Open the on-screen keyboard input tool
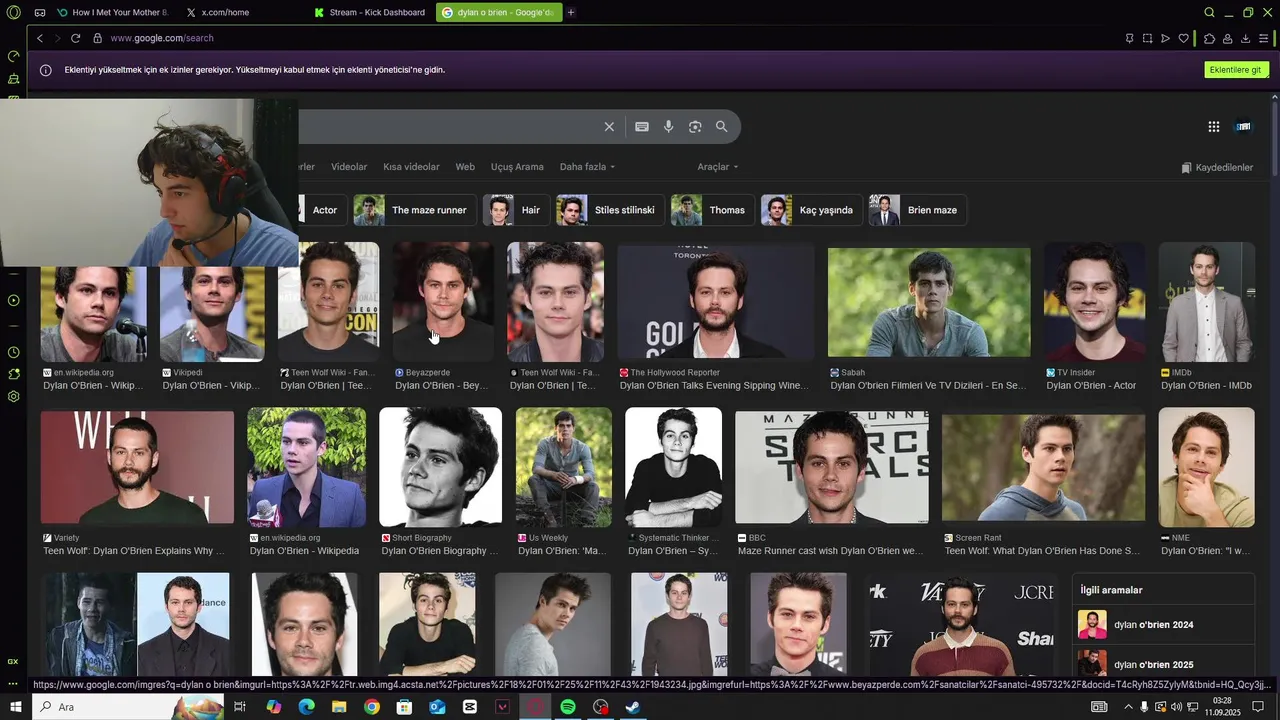Image resolution: width=1280 pixels, height=720 pixels. coord(642,127)
